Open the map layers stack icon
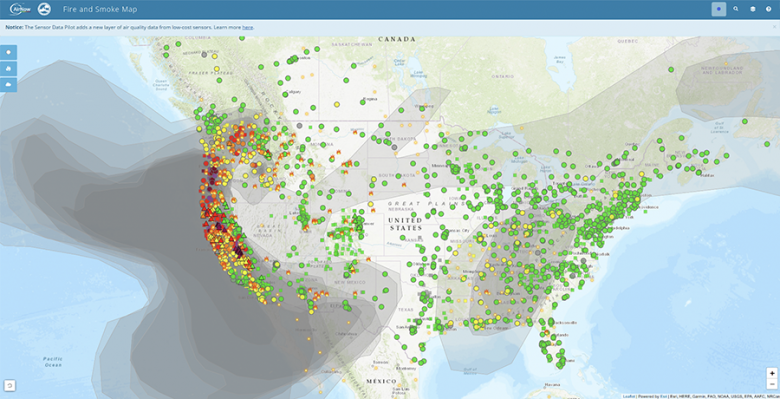780x399 pixels. [753, 9]
